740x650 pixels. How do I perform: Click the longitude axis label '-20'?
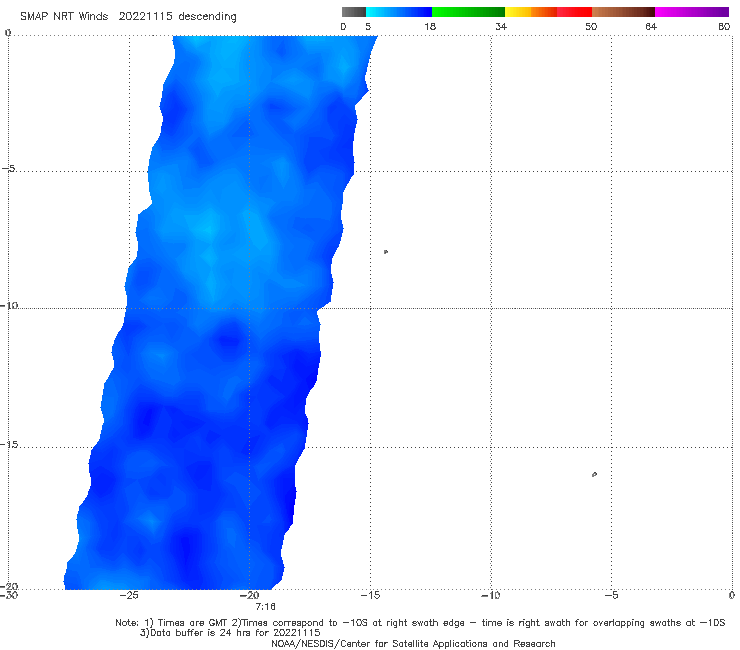250,595
